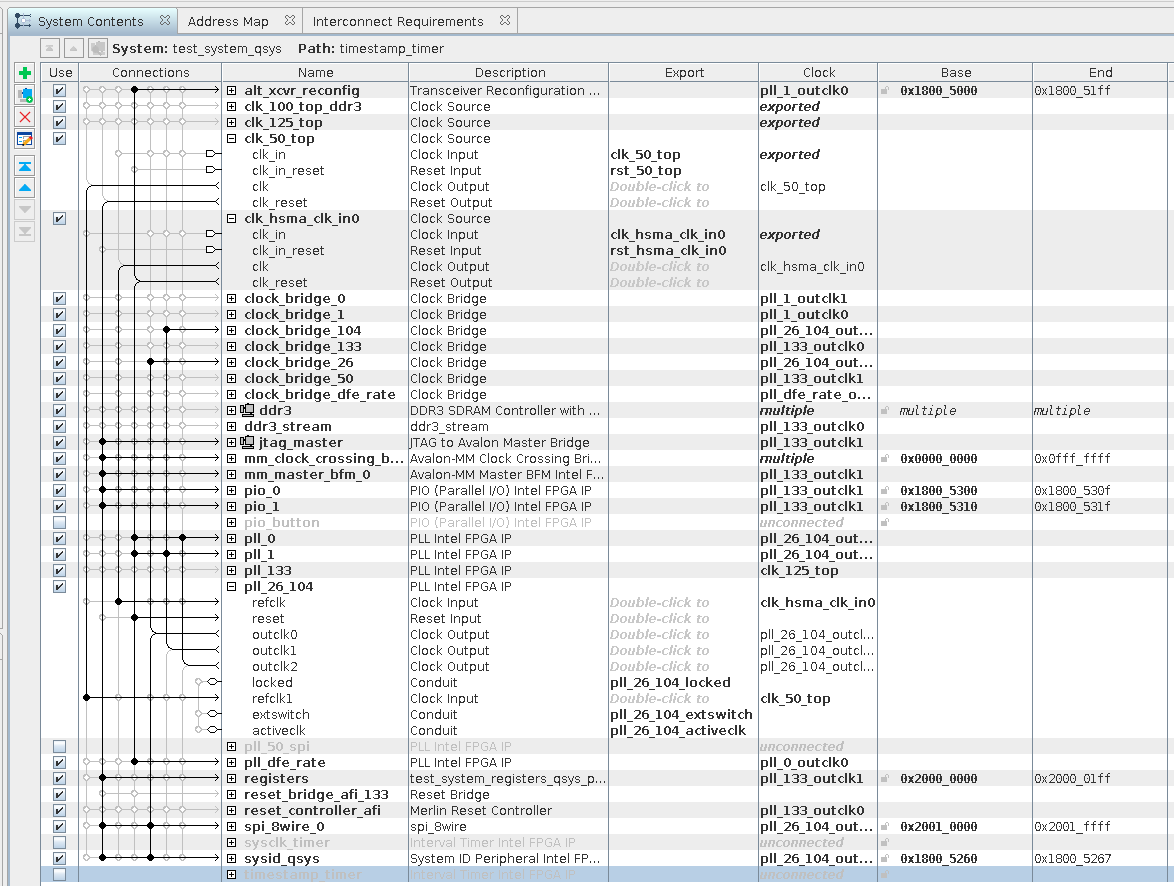Image resolution: width=1174 pixels, height=886 pixels.
Task: Uncheck the Use checkbox for jtag_master
Action: (x=60, y=443)
